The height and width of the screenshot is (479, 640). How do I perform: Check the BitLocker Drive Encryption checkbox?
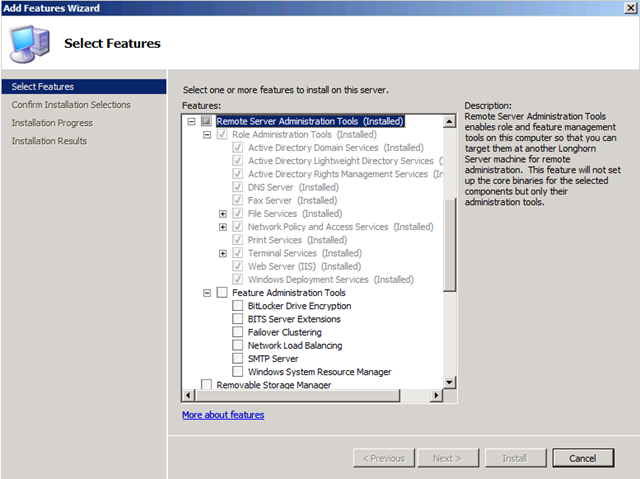238,306
